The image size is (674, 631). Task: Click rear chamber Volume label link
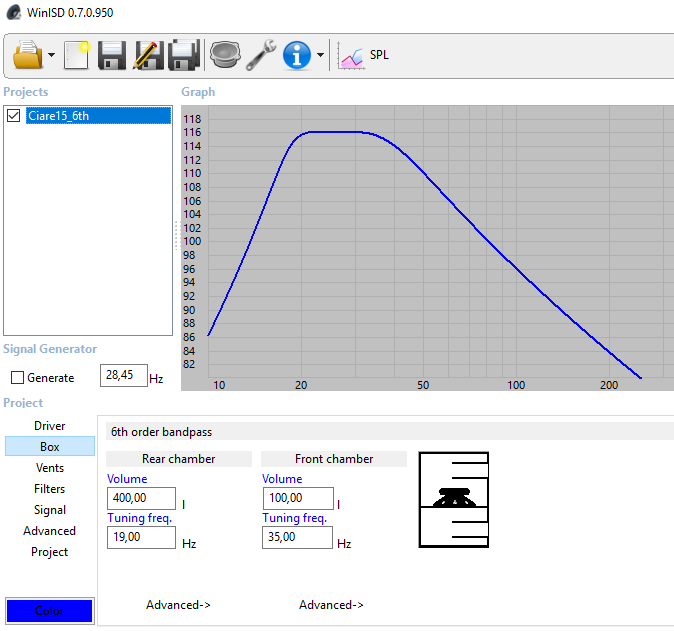tap(127, 479)
